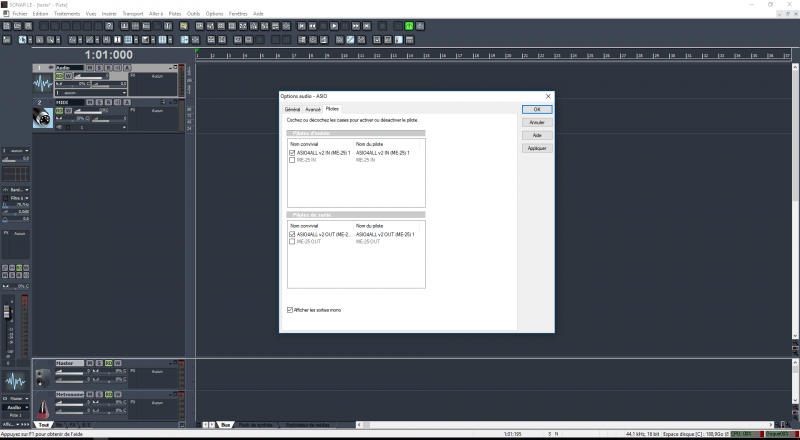800x440 pixels.
Task: Open the Audio dropdown in the left inspector
Action: pyautogui.click(x=16, y=407)
